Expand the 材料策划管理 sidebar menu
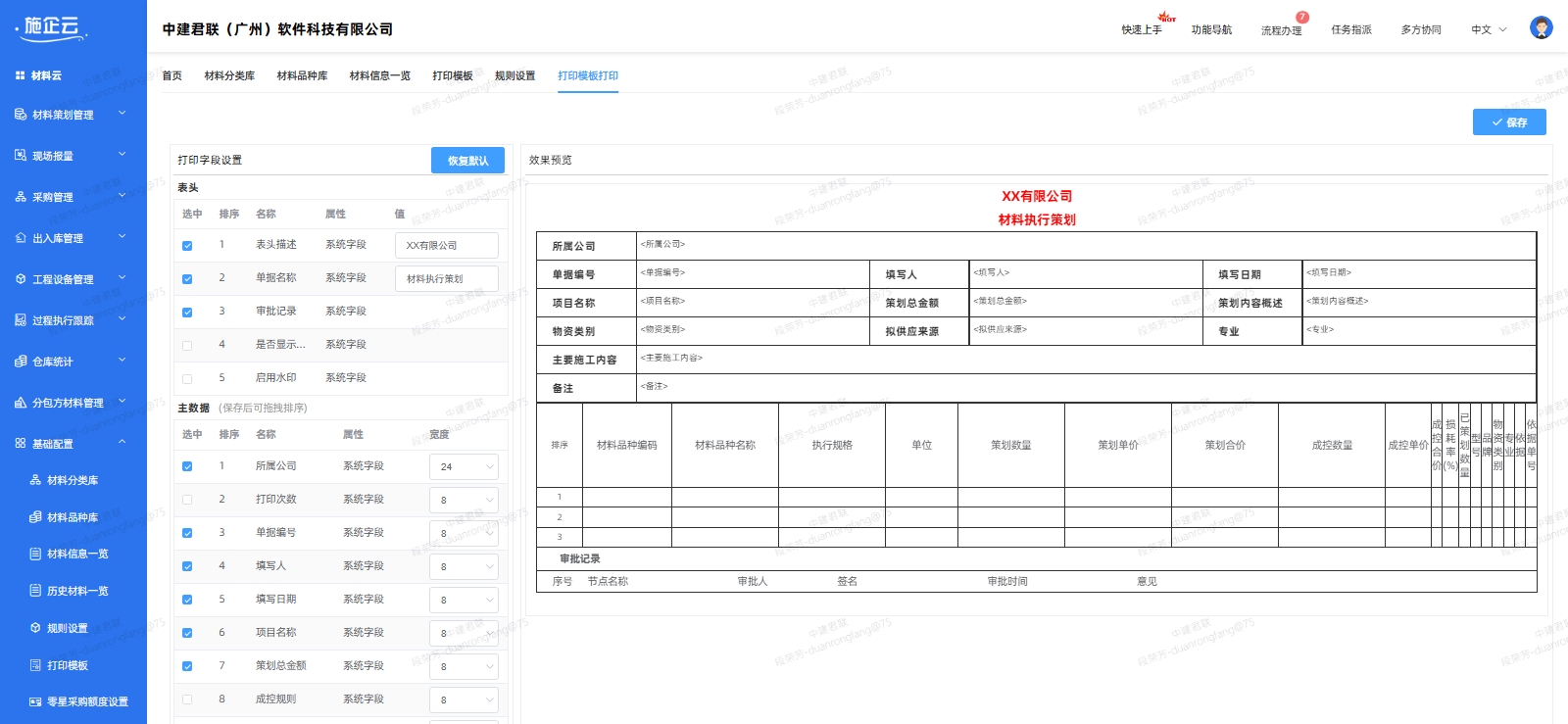Viewport: 1568px width, 724px height. pyautogui.click(x=122, y=114)
